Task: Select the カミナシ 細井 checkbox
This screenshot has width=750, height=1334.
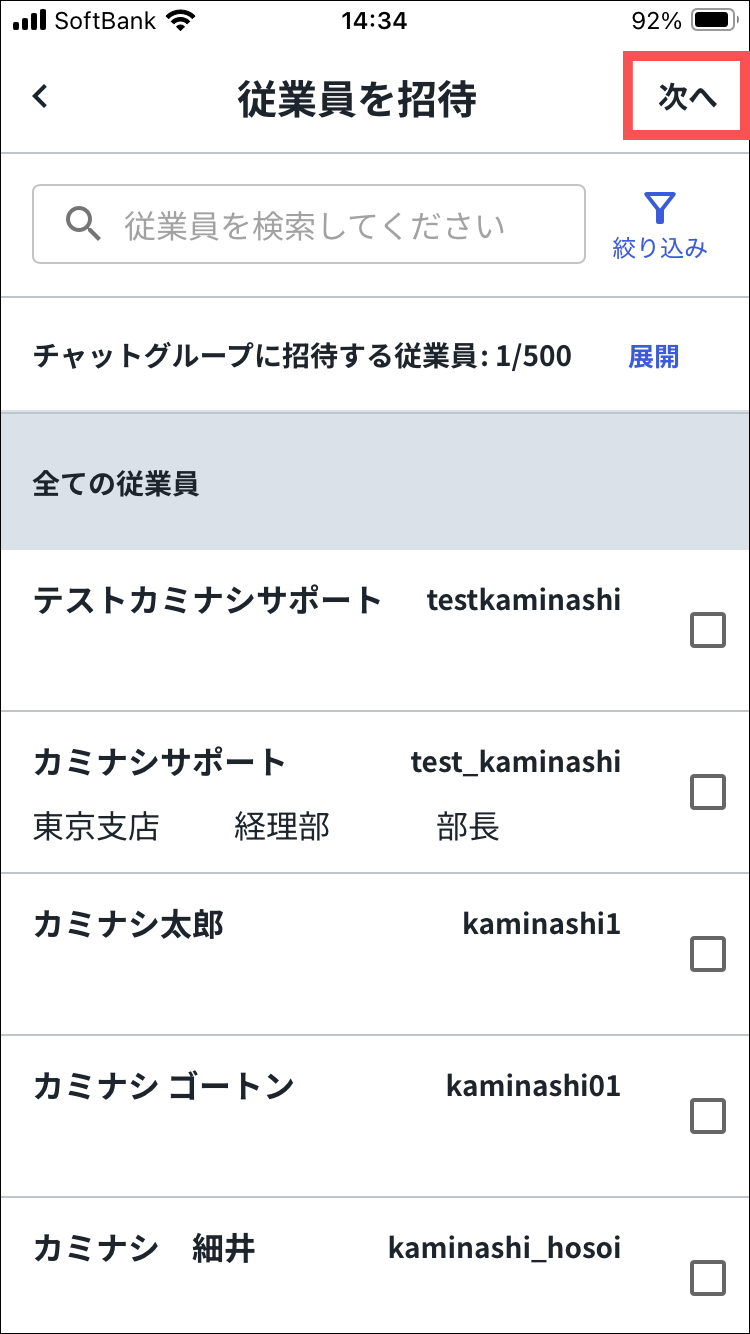Action: tap(708, 1278)
